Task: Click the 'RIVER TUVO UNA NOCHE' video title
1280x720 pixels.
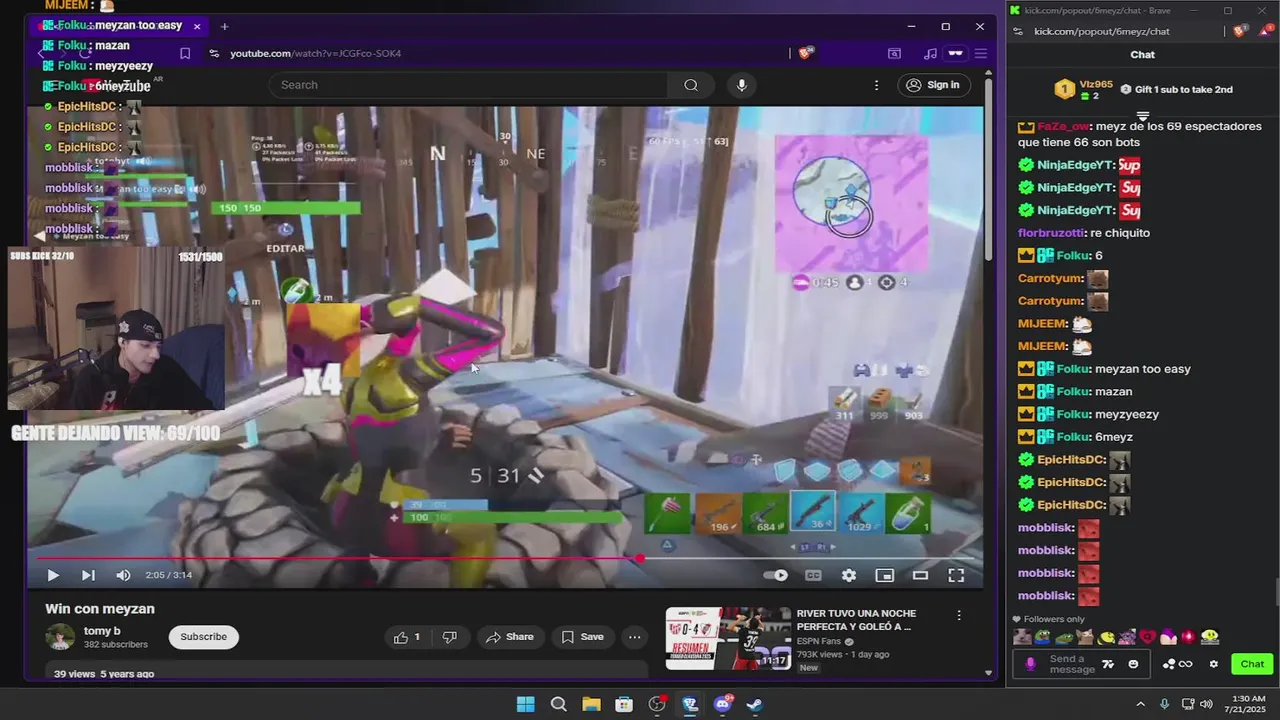Action: (854, 620)
